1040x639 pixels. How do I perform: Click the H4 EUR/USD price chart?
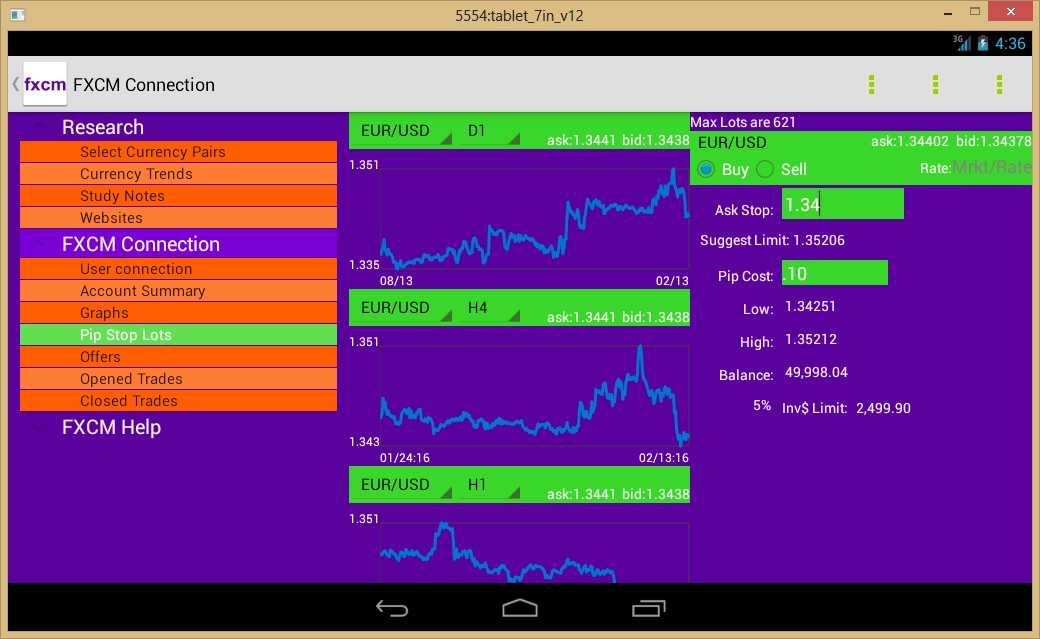535,395
